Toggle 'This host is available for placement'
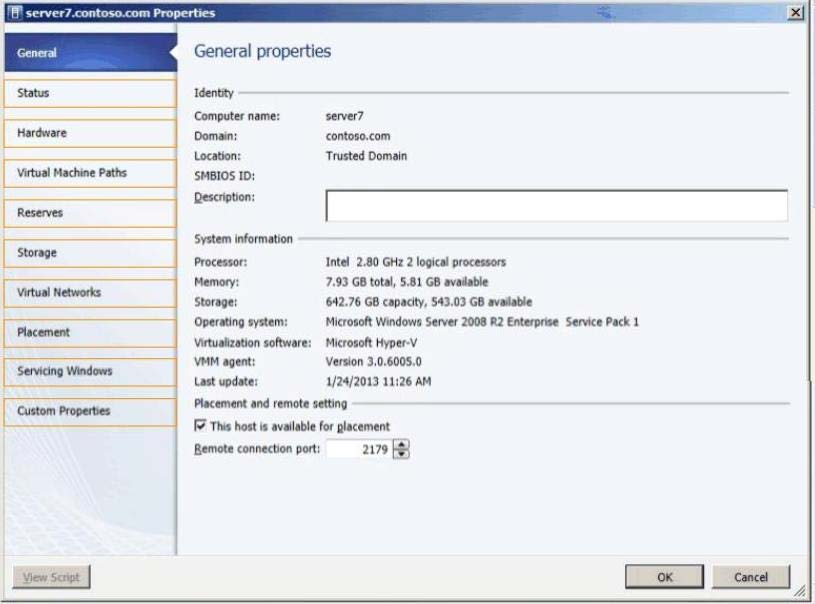Image resolution: width=815 pixels, height=604 pixels. tap(200, 426)
